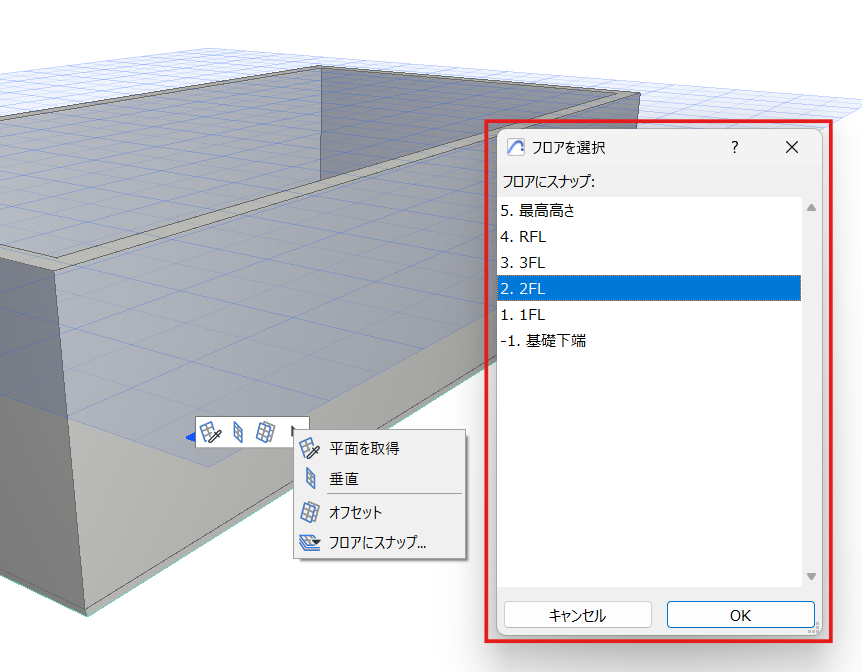Select 3. 3FL in floor list
The width and height of the screenshot is (862, 672).
649,263
